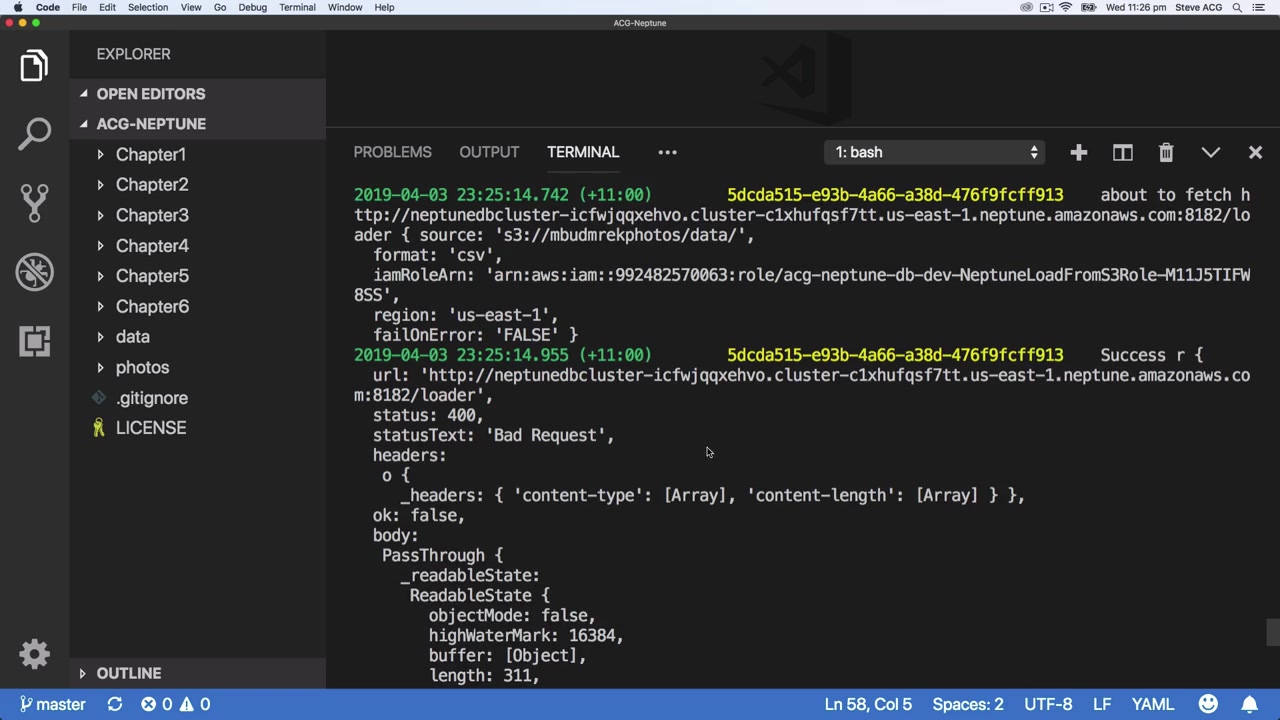The width and height of the screenshot is (1280, 720).
Task: Go to line via Ln 58, Col 5
Action: tap(868, 704)
